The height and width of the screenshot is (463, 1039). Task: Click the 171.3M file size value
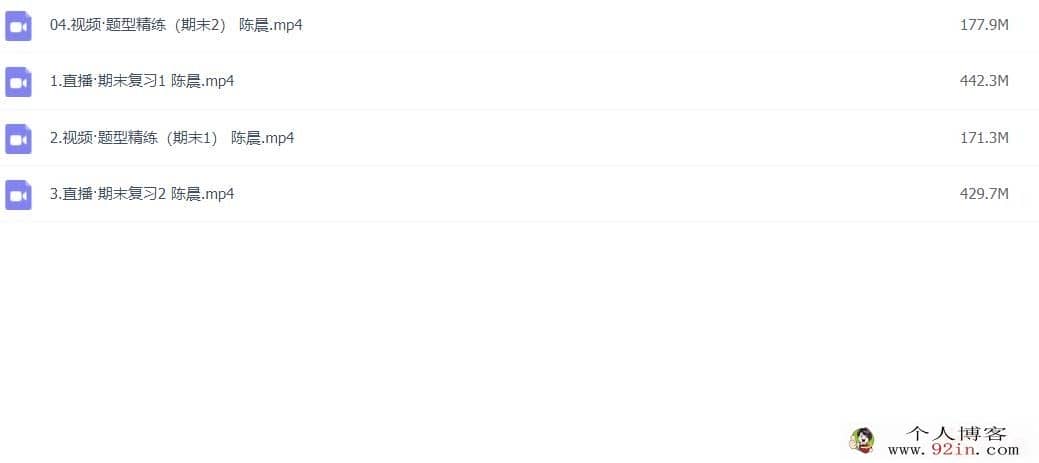(984, 138)
